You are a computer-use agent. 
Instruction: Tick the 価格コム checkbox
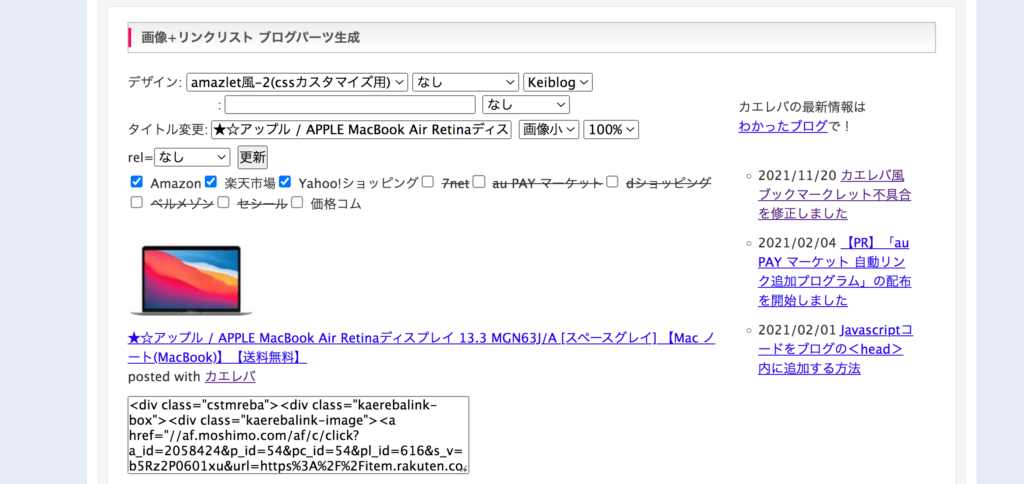click(x=297, y=203)
